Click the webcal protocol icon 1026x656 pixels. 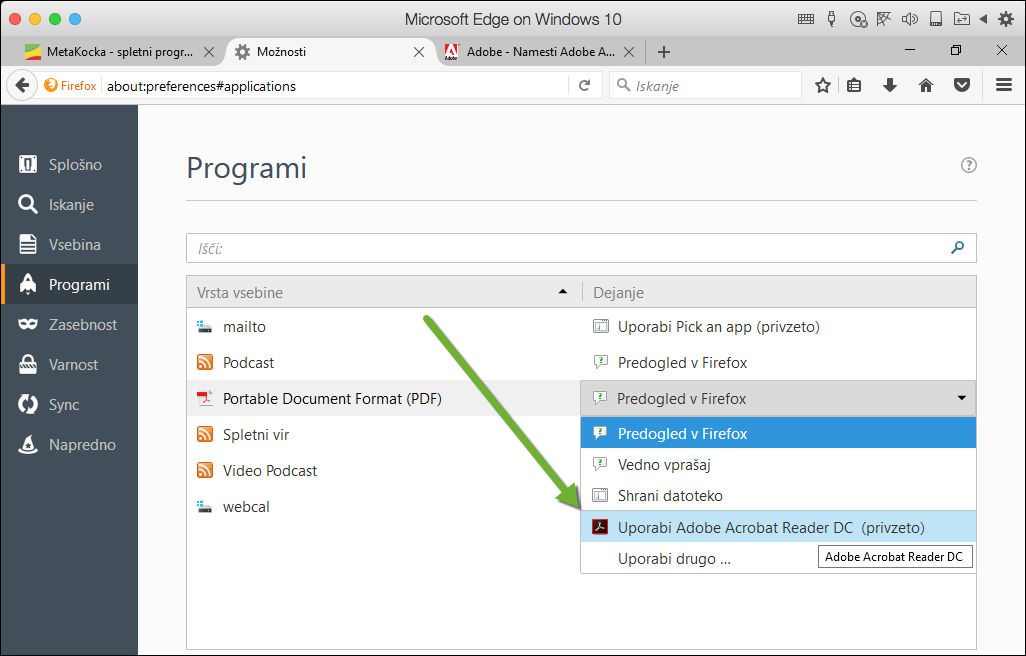click(205, 506)
